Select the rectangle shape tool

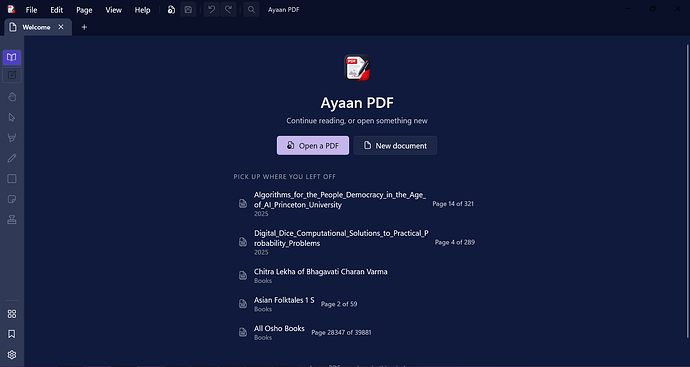pyautogui.click(x=12, y=179)
